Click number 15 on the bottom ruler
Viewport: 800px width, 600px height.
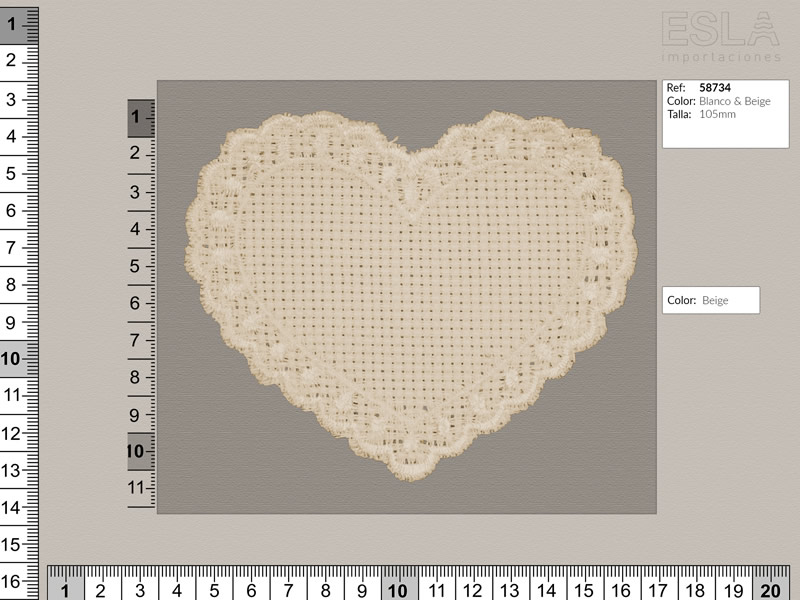pos(583,591)
